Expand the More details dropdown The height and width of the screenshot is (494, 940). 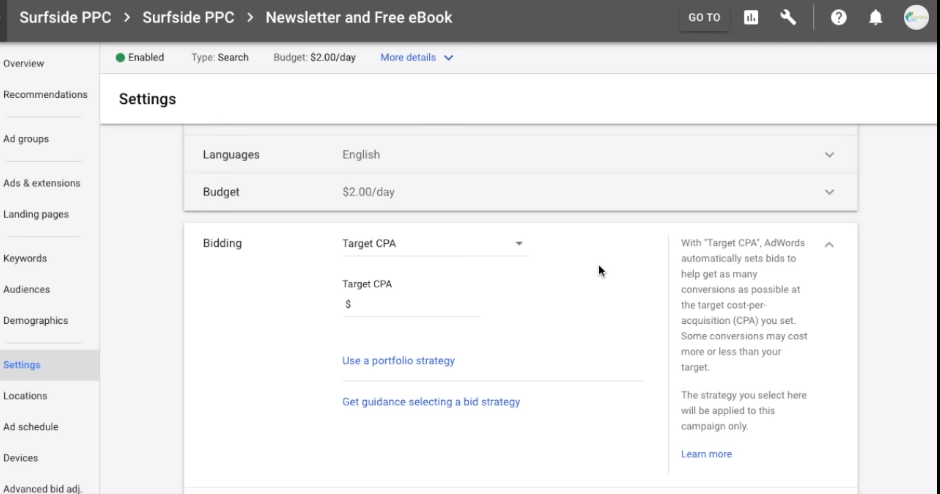pyautogui.click(x=417, y=58)
